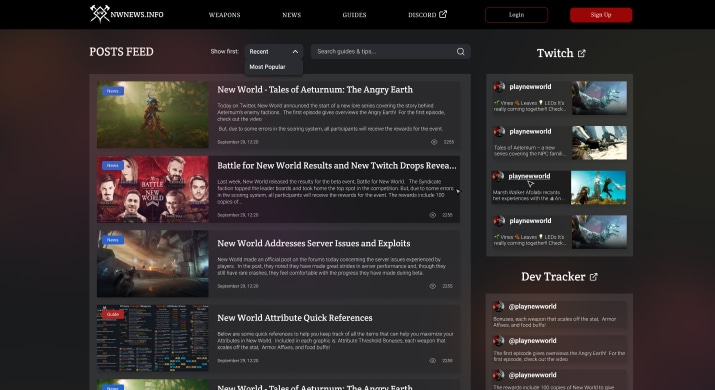Click the red Sign Up button

(x=601, y=15)
